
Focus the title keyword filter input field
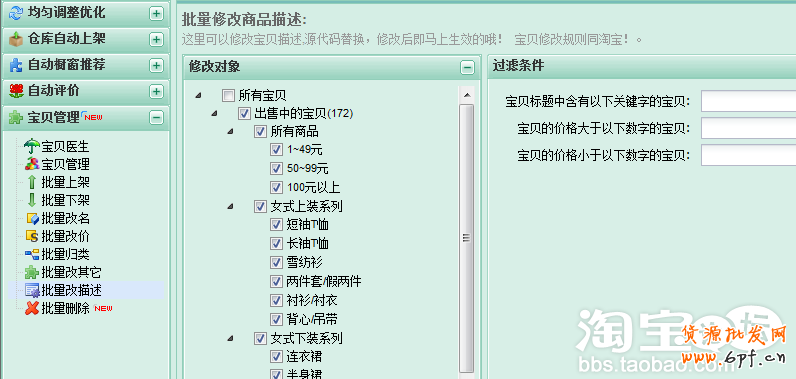tap(748, 101)
